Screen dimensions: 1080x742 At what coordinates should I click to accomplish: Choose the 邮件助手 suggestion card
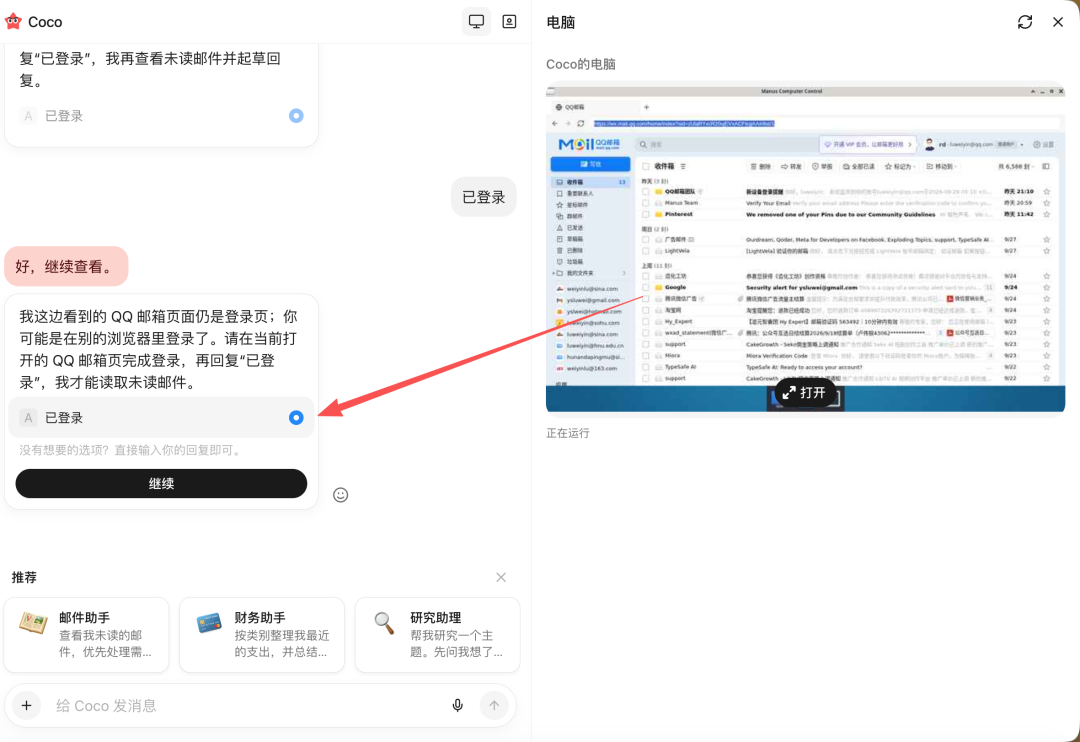point(87,635)
